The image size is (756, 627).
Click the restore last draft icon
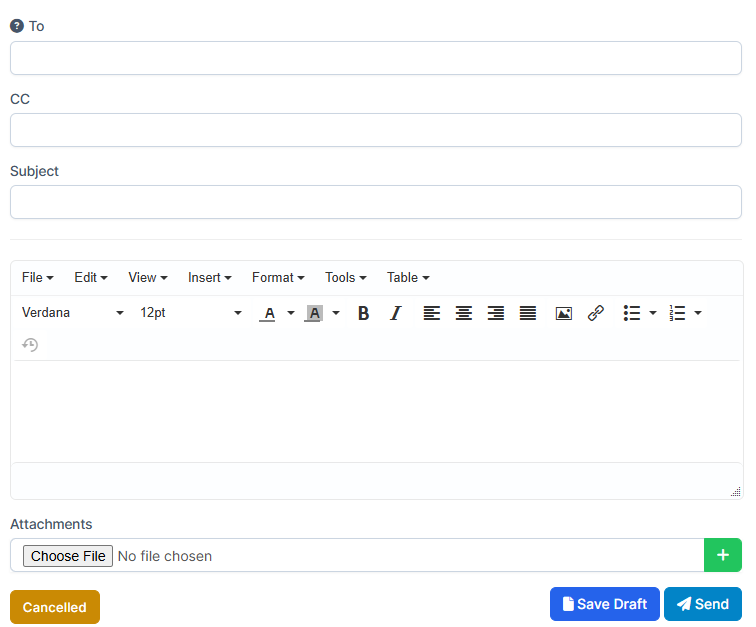point(30,345)
